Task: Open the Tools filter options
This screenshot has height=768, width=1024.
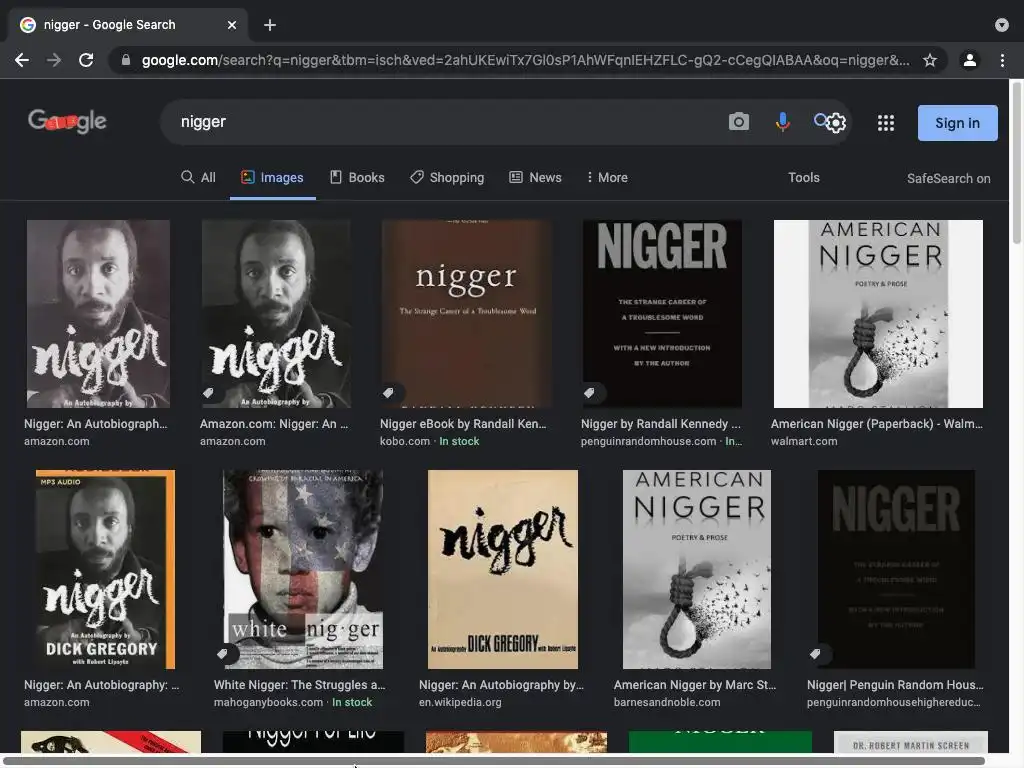Action: click(803, 178)
